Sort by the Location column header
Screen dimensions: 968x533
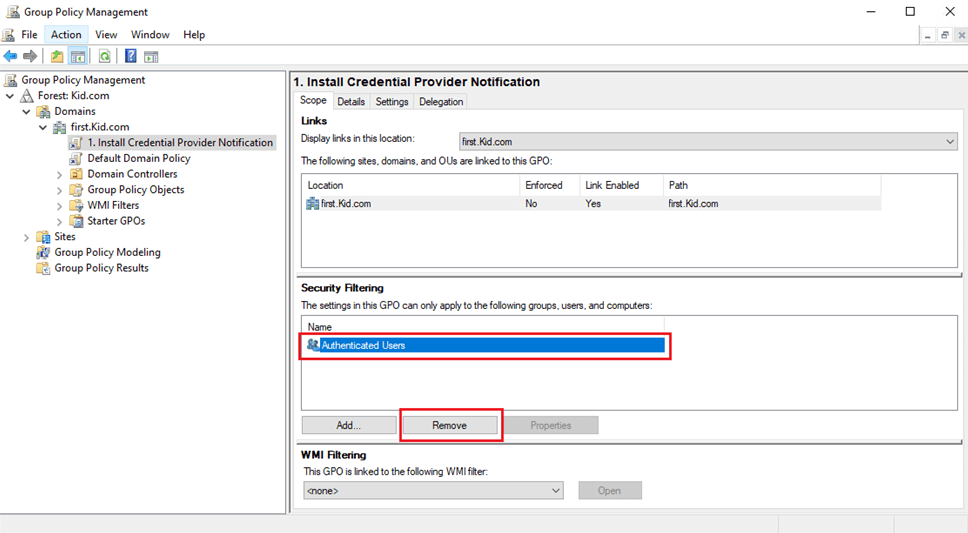[411, 185]
